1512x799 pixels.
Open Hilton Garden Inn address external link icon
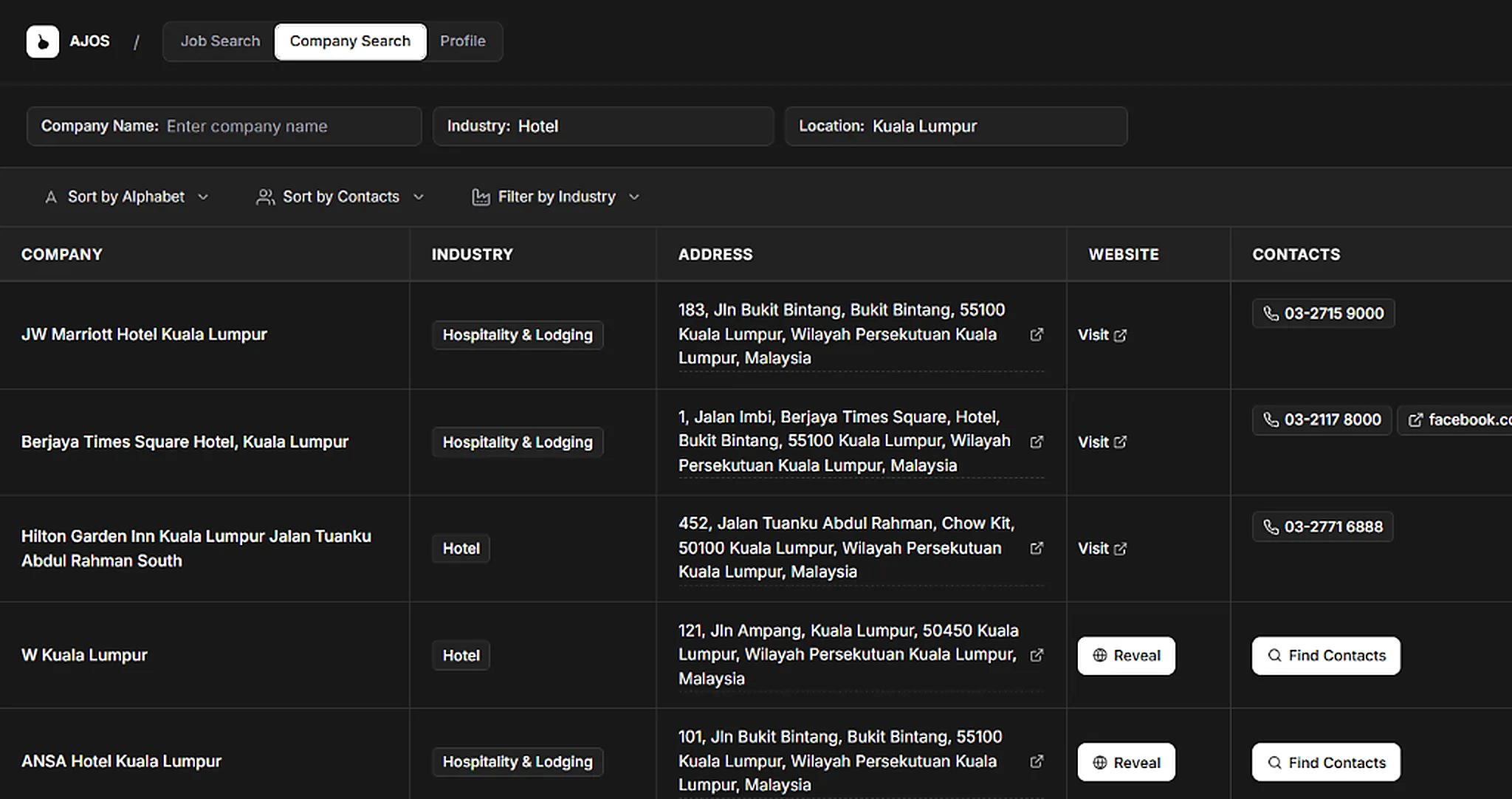[x=1037, y=548]
